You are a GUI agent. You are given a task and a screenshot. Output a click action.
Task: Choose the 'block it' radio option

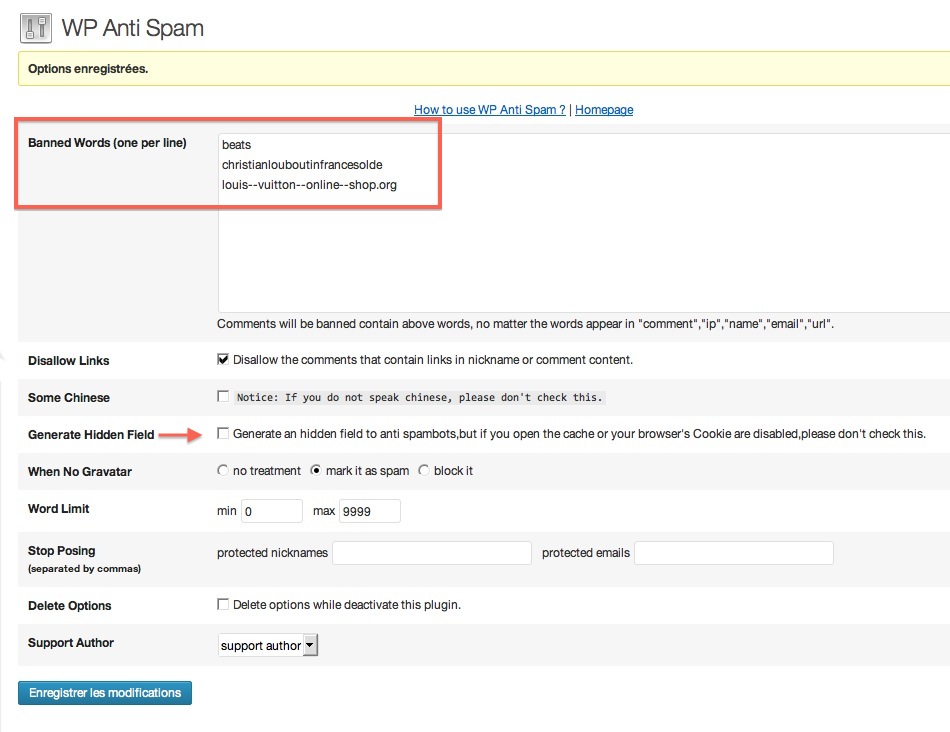[x=424, y=470]
